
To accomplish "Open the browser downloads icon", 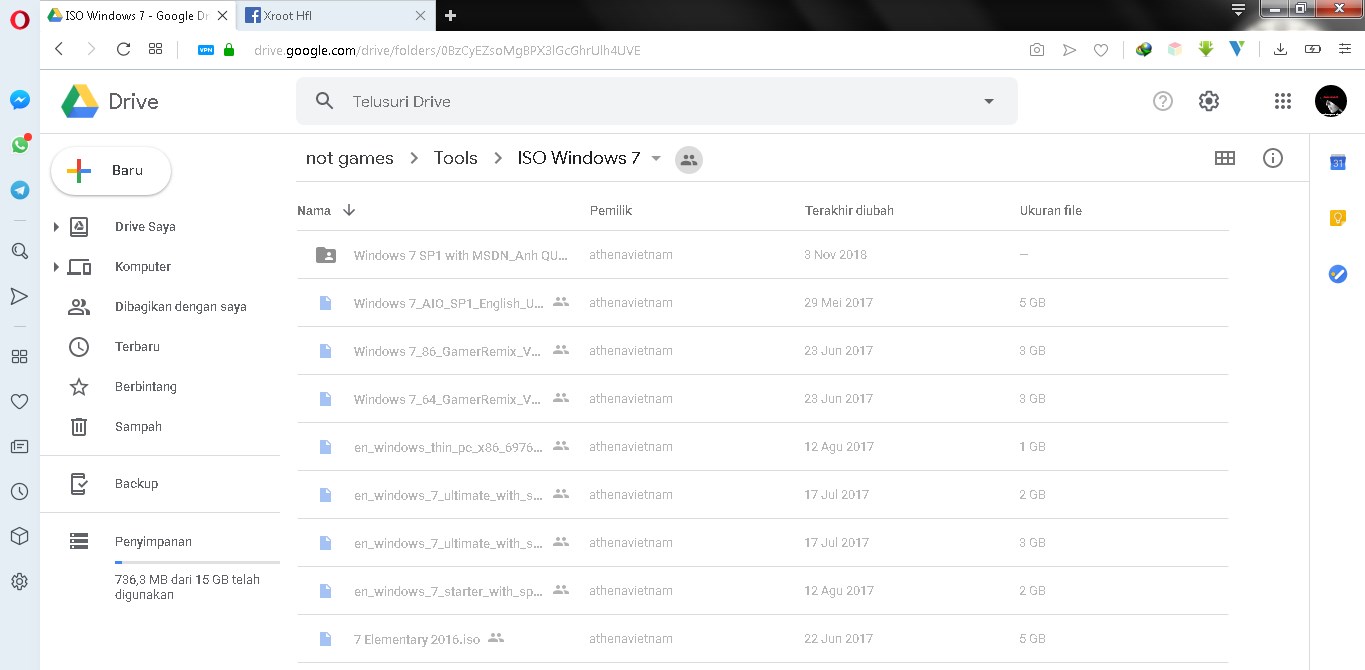I will pyautogui.click(x=1280, y=49).
